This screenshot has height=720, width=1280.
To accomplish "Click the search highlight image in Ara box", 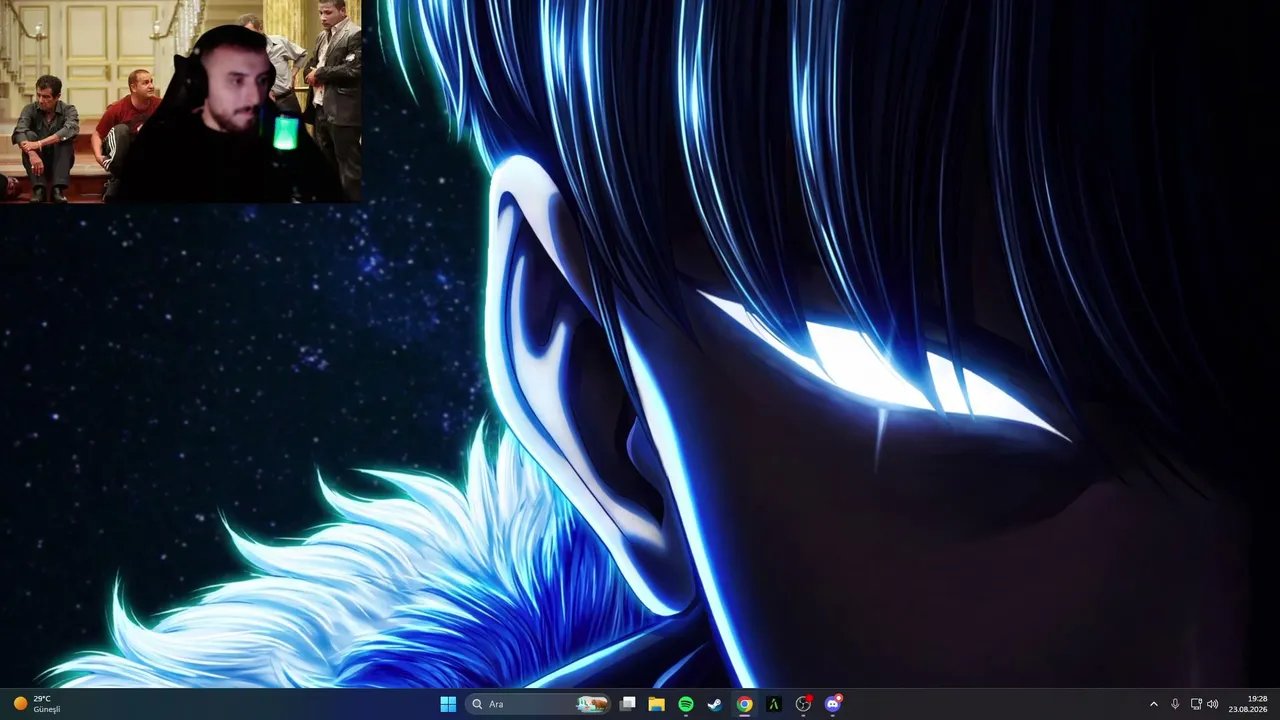I will pyautogui.click(x=592, y=704).
